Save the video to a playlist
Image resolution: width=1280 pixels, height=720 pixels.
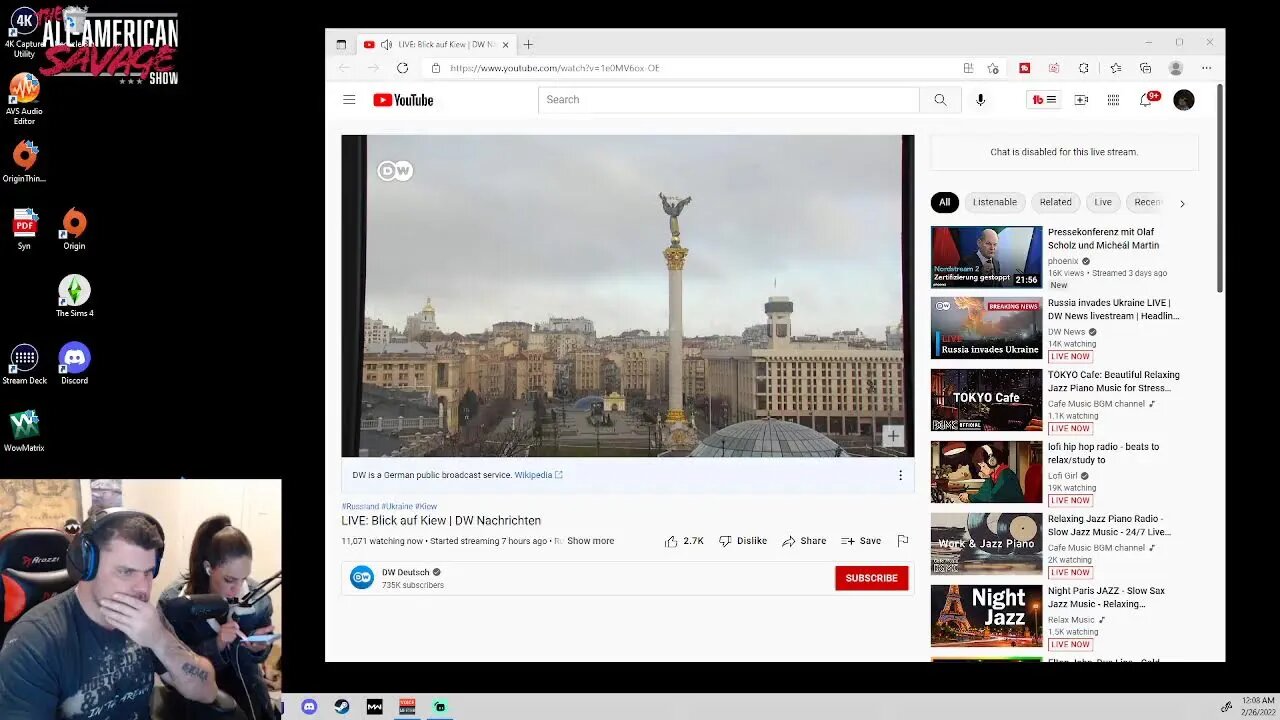point(861,541)
